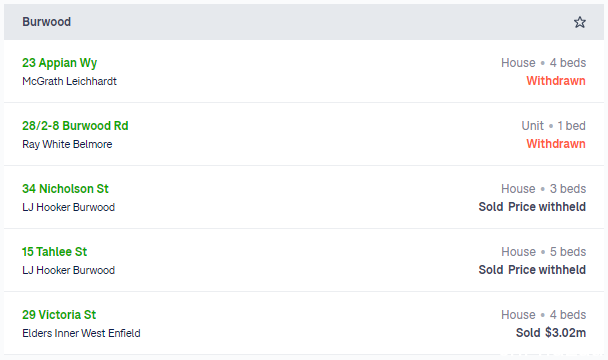The height and width of the screenshot is (360, 608).
Task: Click LJ Hooker Burwood under Nicholson St
Action: (x=68, y=207)
